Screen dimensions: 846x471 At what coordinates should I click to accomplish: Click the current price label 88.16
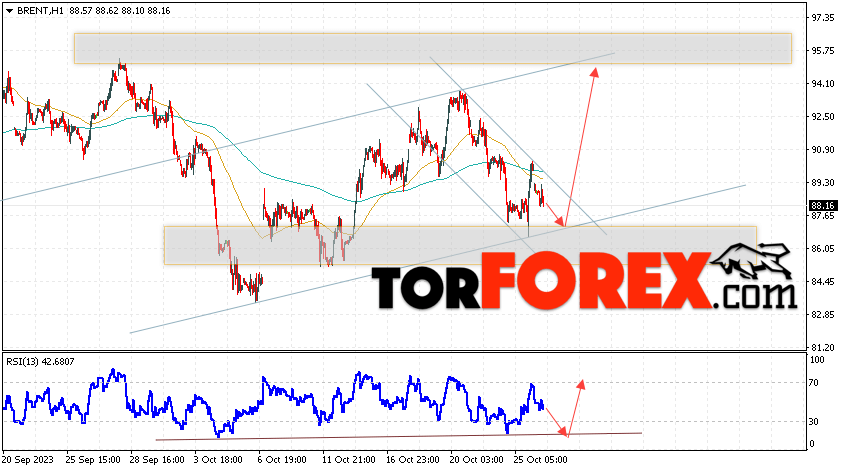pyautogui.click(x=823, y=206)
